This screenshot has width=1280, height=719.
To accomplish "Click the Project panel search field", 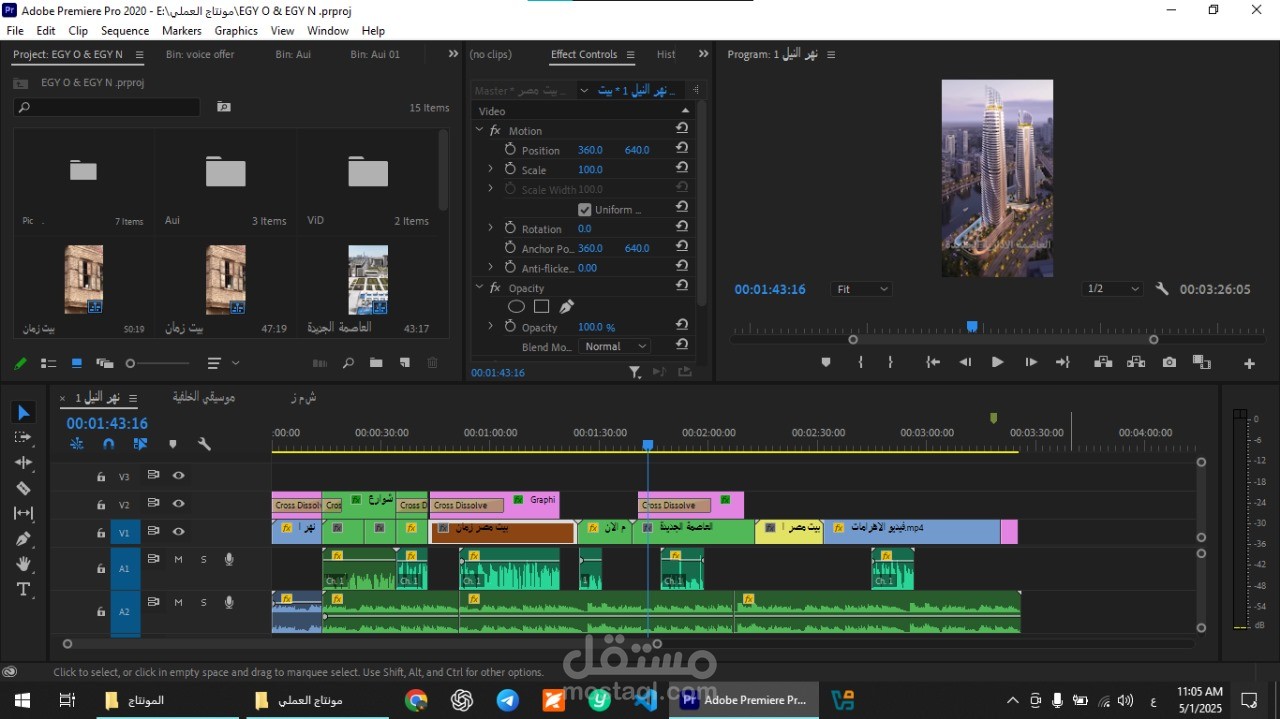I will pos(106,107).
